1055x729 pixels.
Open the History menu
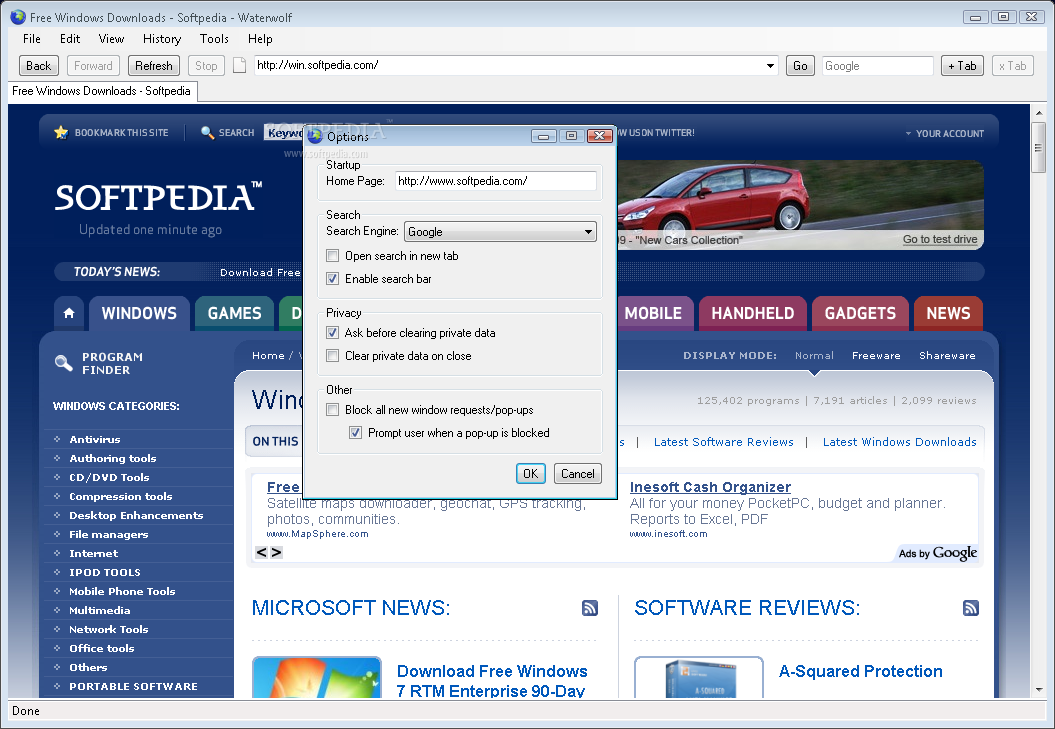[161, 39]
